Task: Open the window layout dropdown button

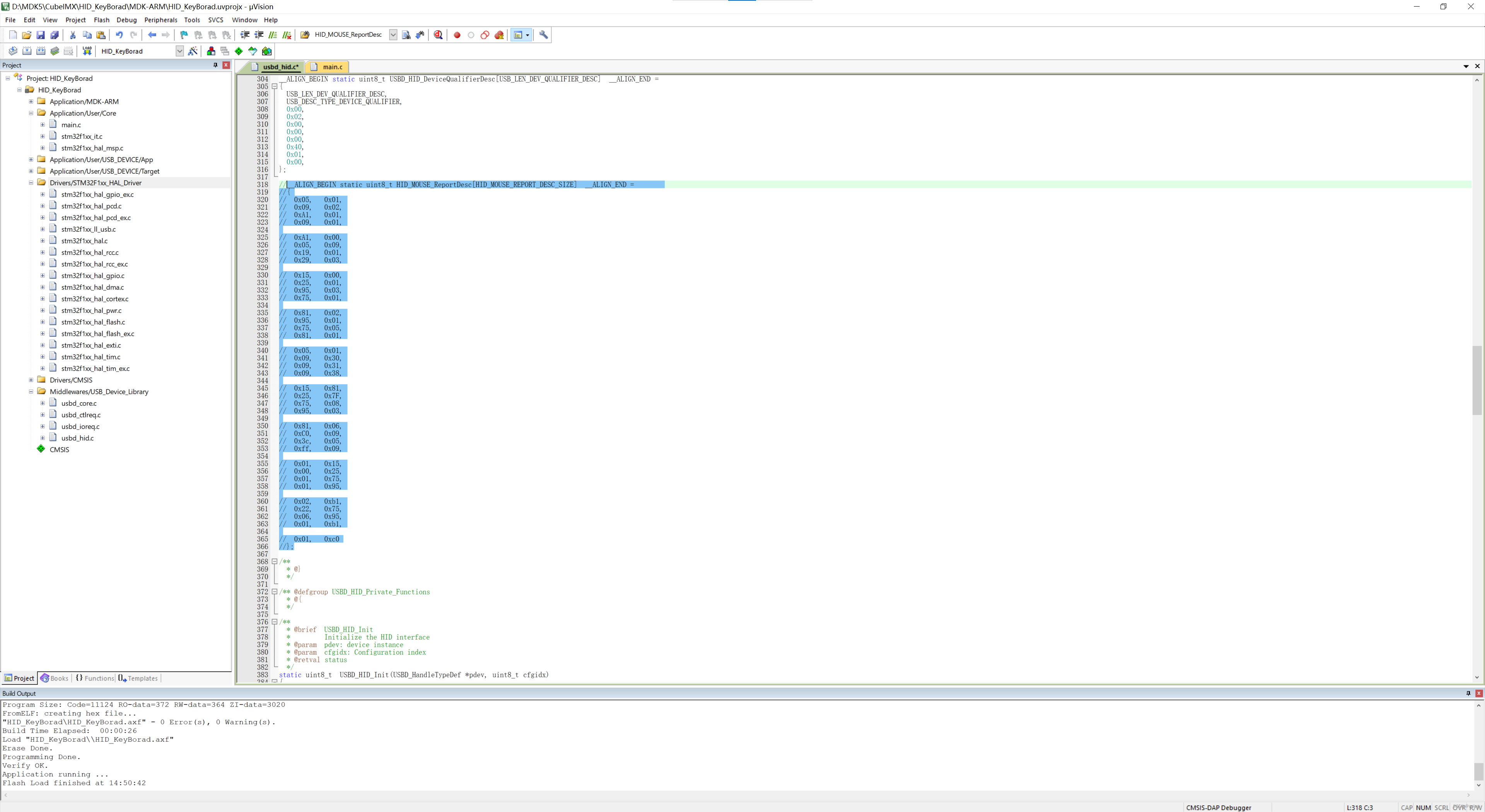Action: tap(527, 35)
